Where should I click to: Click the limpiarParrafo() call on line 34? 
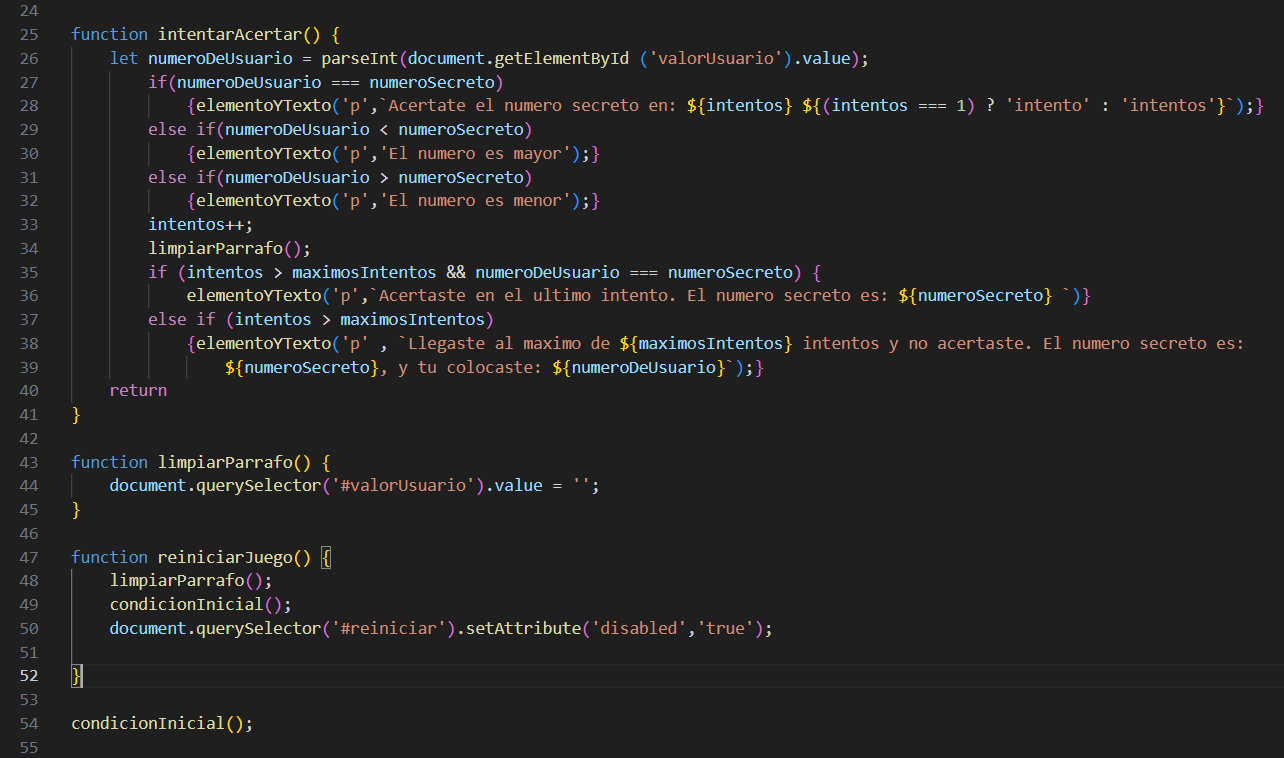click(230, 248)
